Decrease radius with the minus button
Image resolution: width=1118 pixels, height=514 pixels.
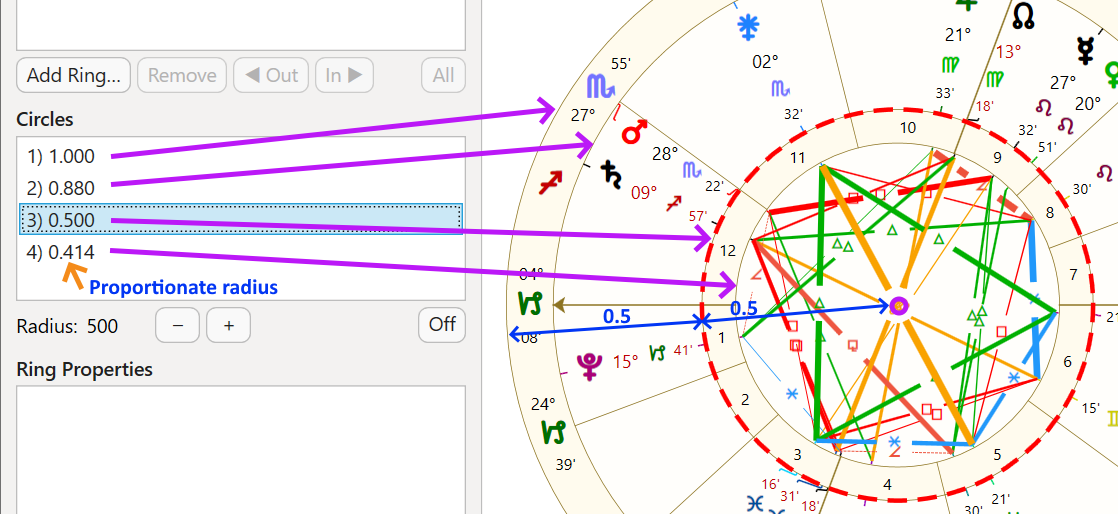click(x=178, y=326)
